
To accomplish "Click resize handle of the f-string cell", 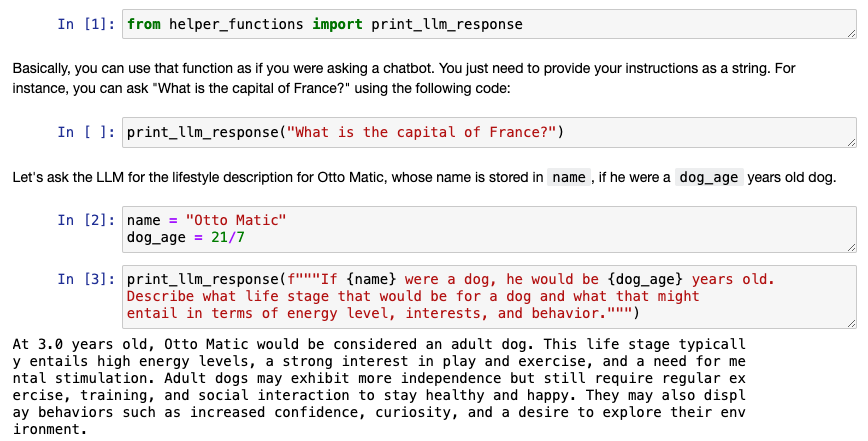I will click(x=851, y=323).
